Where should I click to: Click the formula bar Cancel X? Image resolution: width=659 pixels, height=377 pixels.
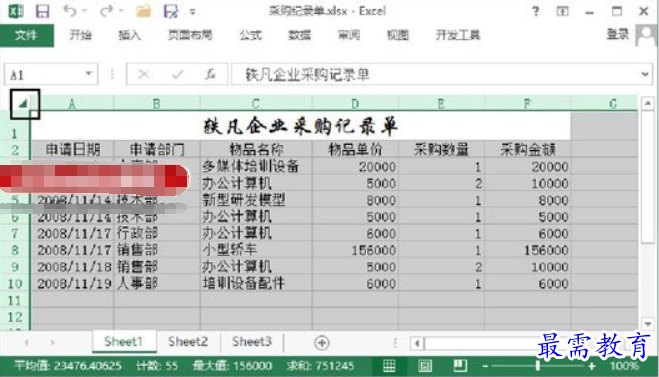tap(143, 74)
